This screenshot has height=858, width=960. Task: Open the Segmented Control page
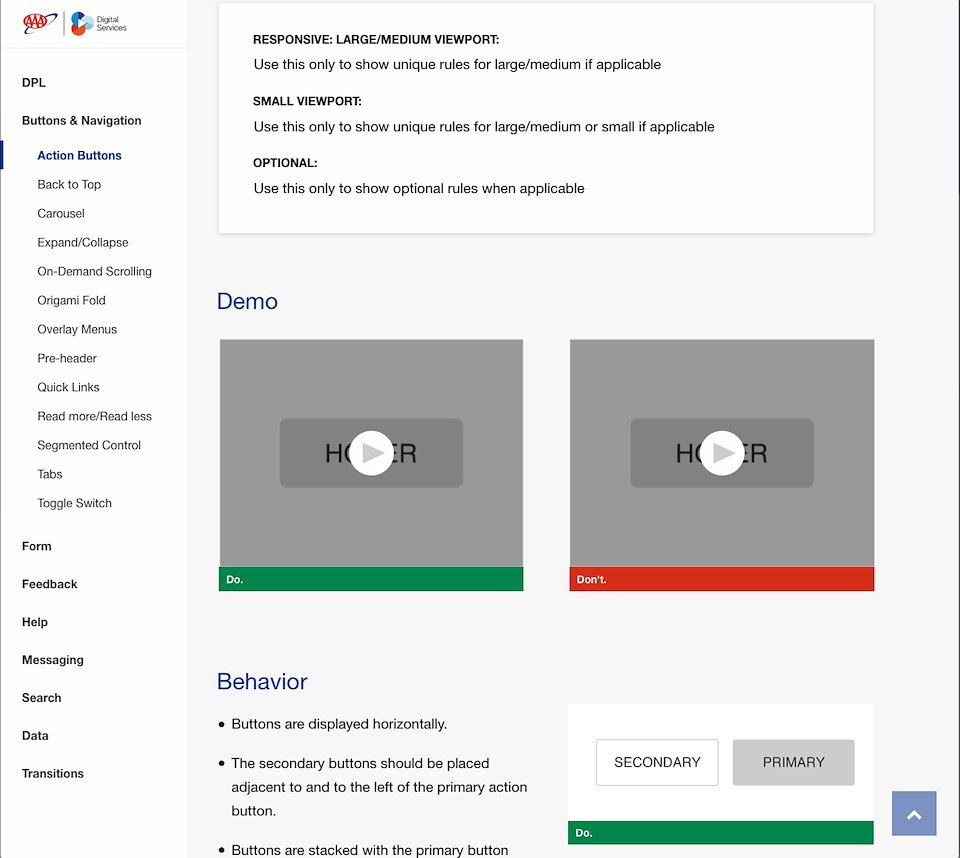tap(89, 445)
